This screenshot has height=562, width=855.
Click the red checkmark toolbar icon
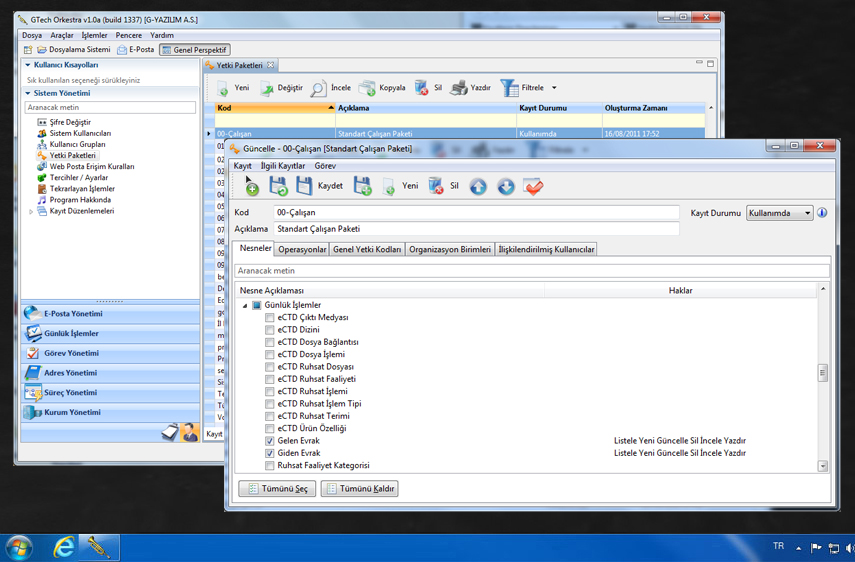tap(534, 186)
